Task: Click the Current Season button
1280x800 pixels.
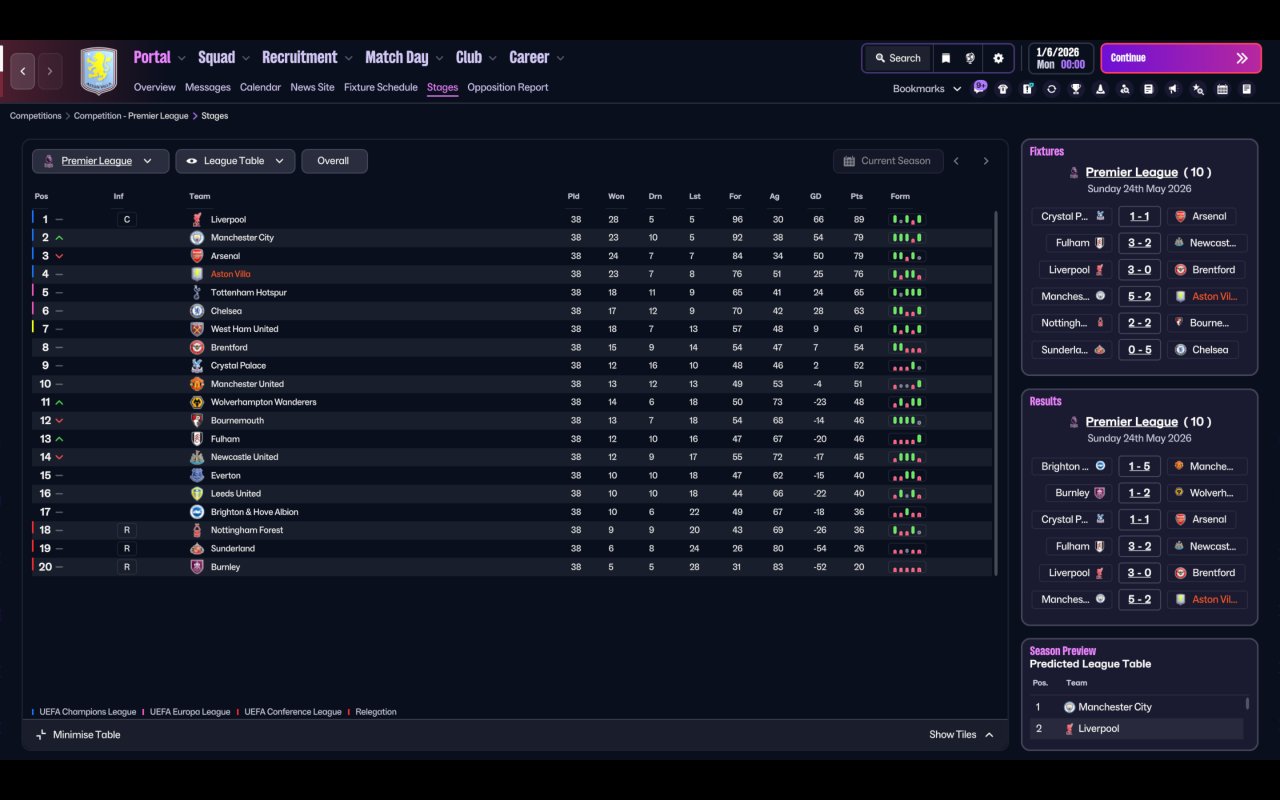Action: [887, 161]
